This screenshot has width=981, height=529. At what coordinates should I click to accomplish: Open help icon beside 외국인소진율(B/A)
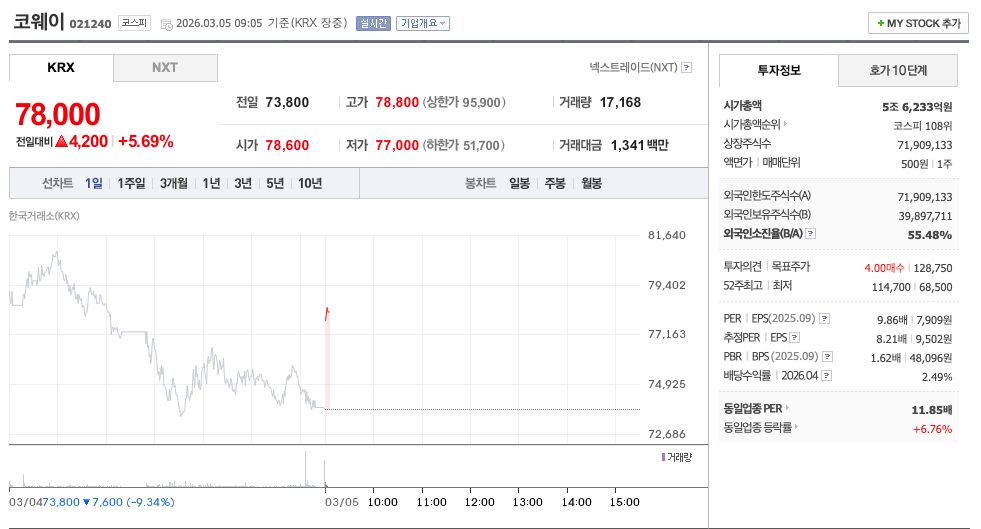[810, 233]
